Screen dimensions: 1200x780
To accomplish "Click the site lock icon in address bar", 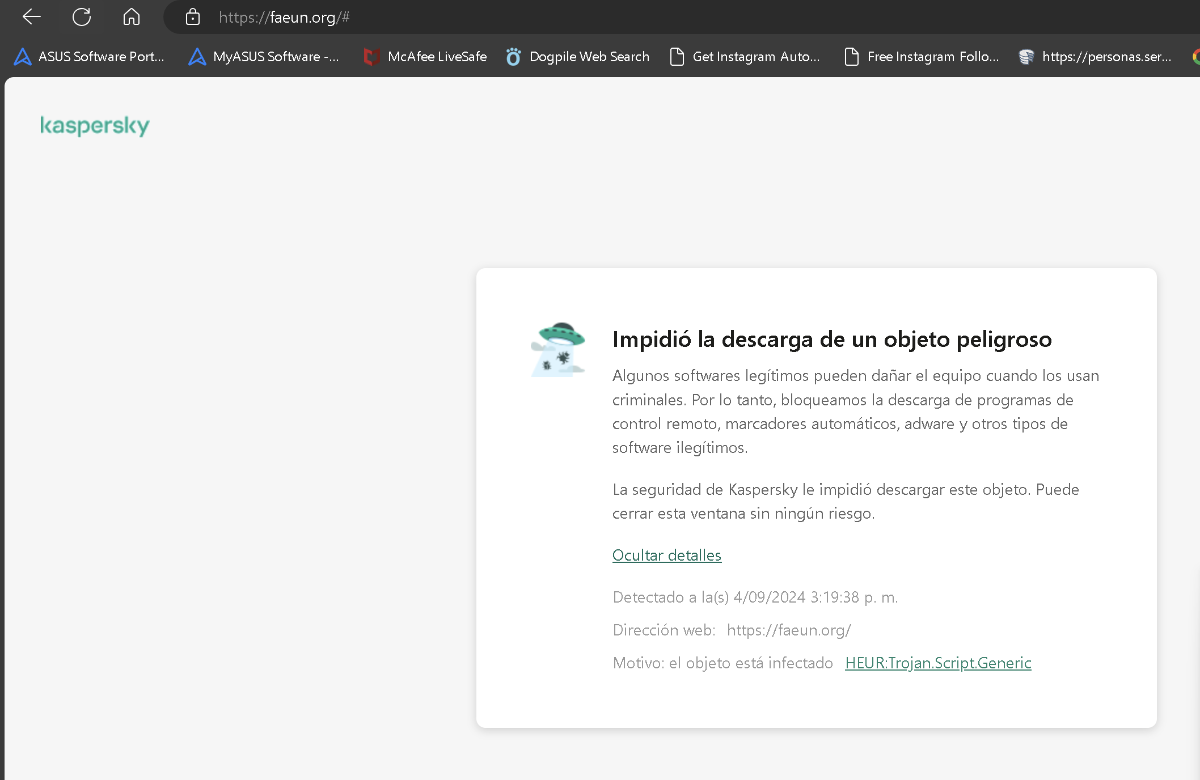I will (193, 17).
